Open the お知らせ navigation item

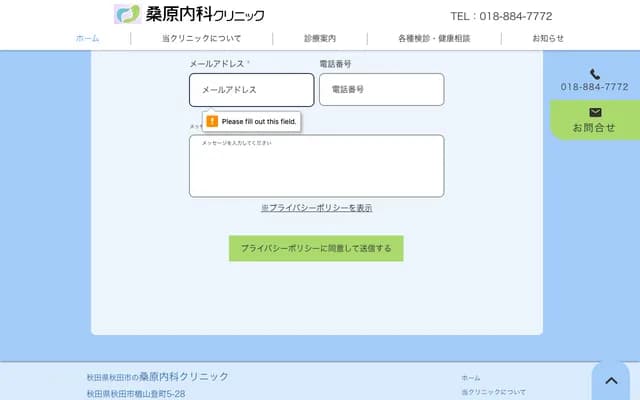click(x=547, y=38)
